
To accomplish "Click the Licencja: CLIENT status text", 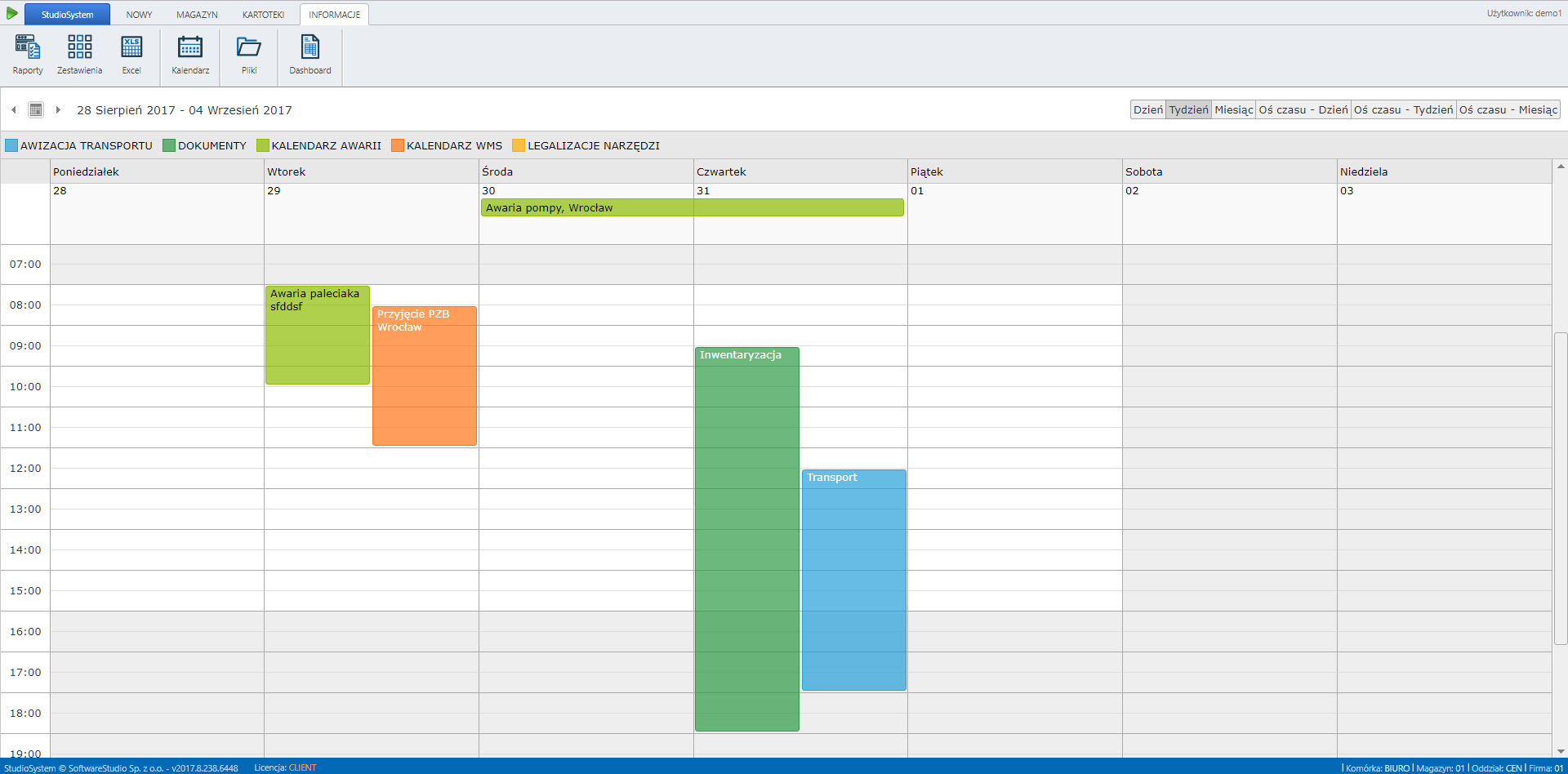I will (x=285, y=767).
